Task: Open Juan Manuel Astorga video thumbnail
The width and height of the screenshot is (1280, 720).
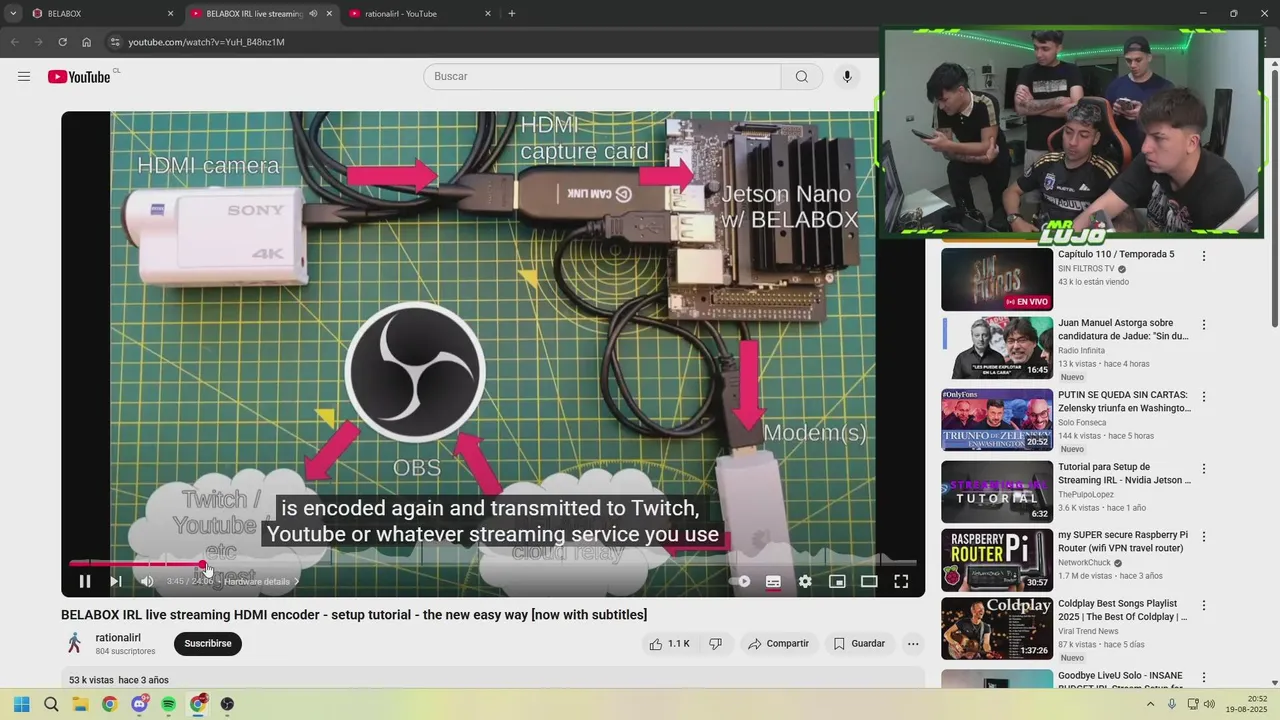Action: coord(997,348)
